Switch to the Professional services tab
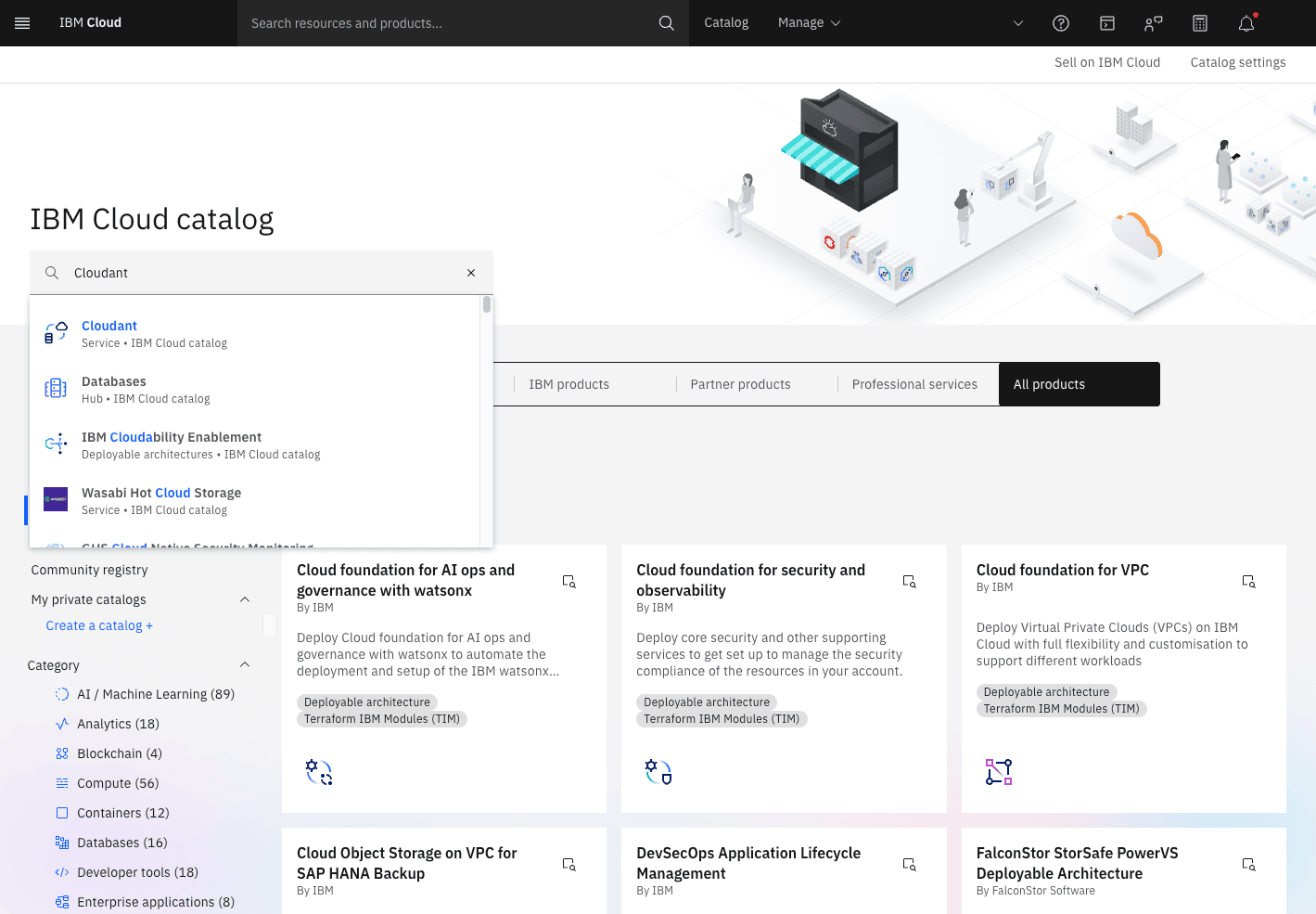 coord(914,384)
